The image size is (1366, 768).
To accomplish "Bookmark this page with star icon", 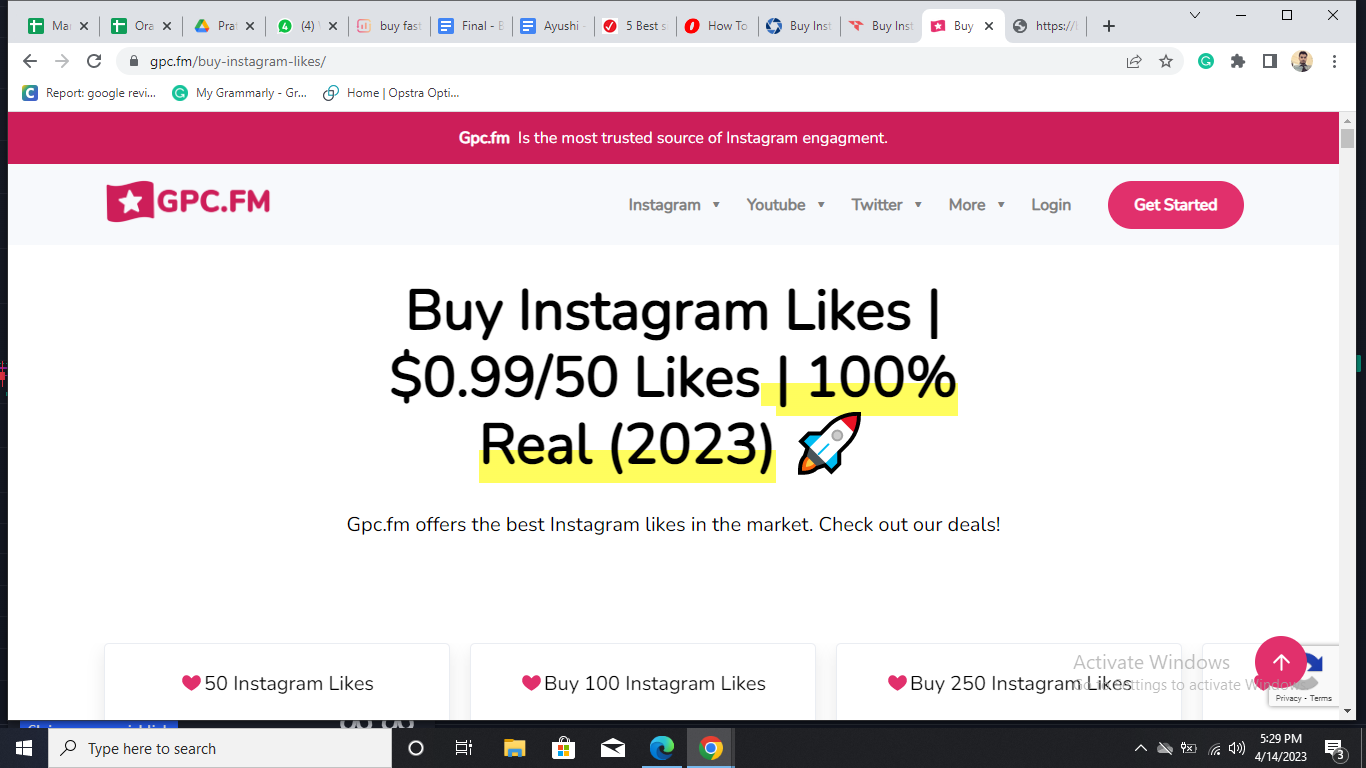I will point(1166,61).
